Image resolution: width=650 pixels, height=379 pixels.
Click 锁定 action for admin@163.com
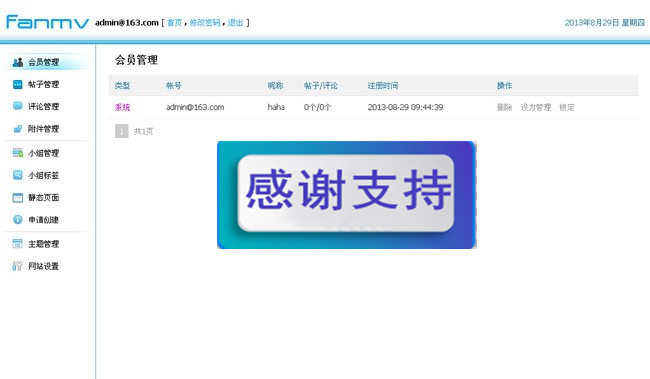pos(567,107)
